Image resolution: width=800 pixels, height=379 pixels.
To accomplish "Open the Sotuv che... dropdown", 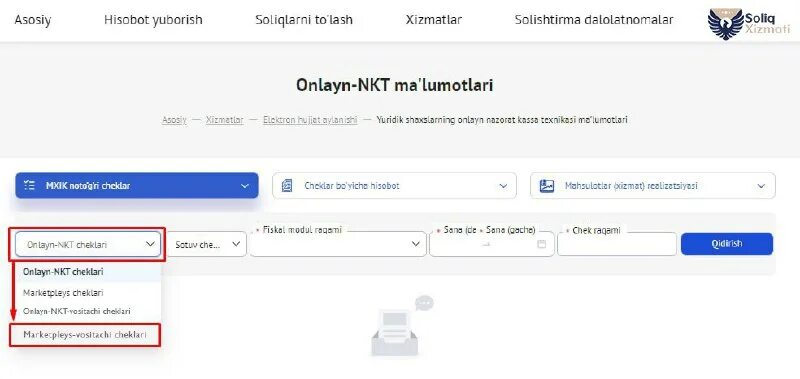I will tap(207, 244).
